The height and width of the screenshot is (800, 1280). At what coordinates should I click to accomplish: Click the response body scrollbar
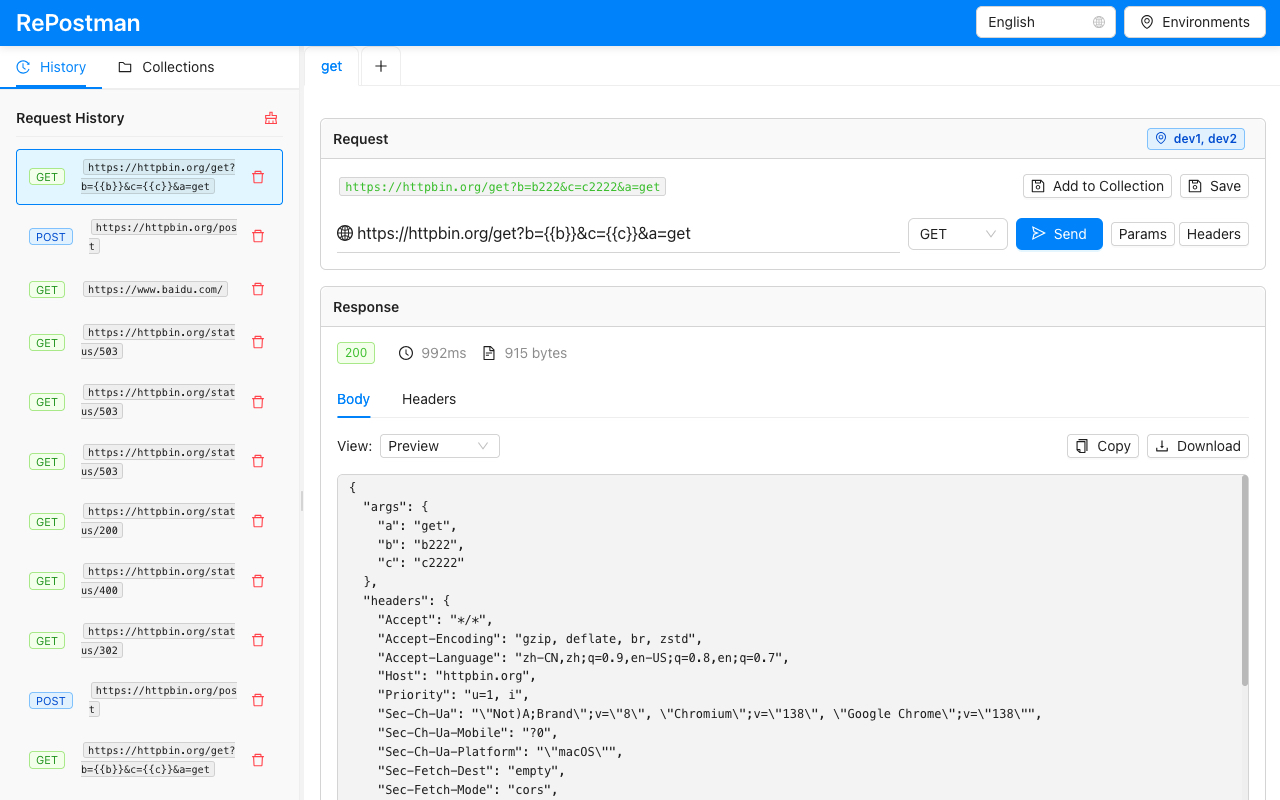tap(1245, 580)
